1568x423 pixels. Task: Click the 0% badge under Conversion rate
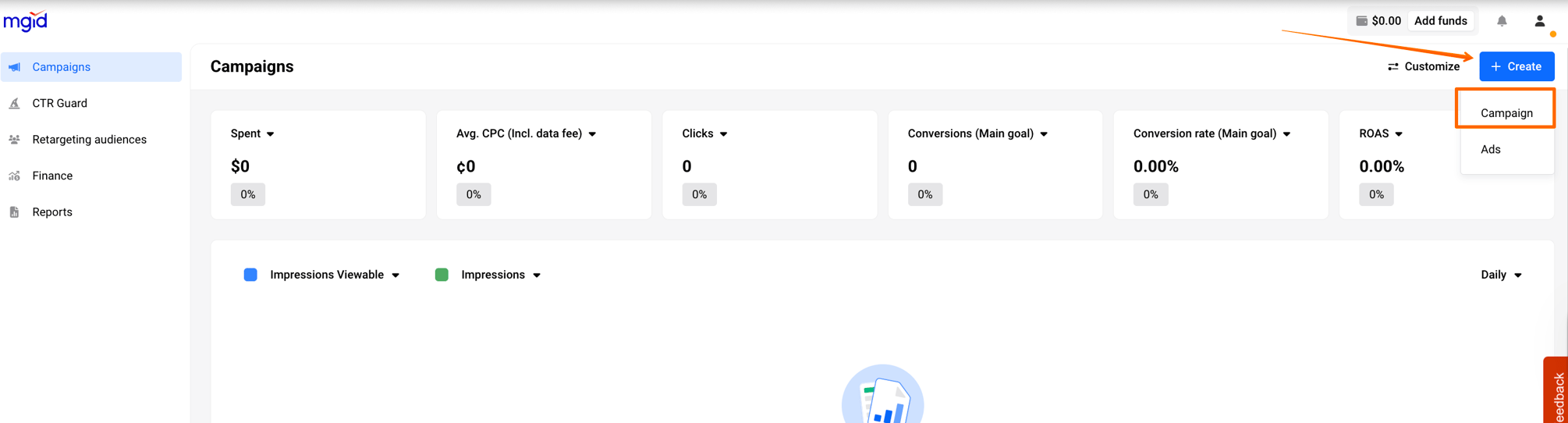click(x=1151, y=194)
